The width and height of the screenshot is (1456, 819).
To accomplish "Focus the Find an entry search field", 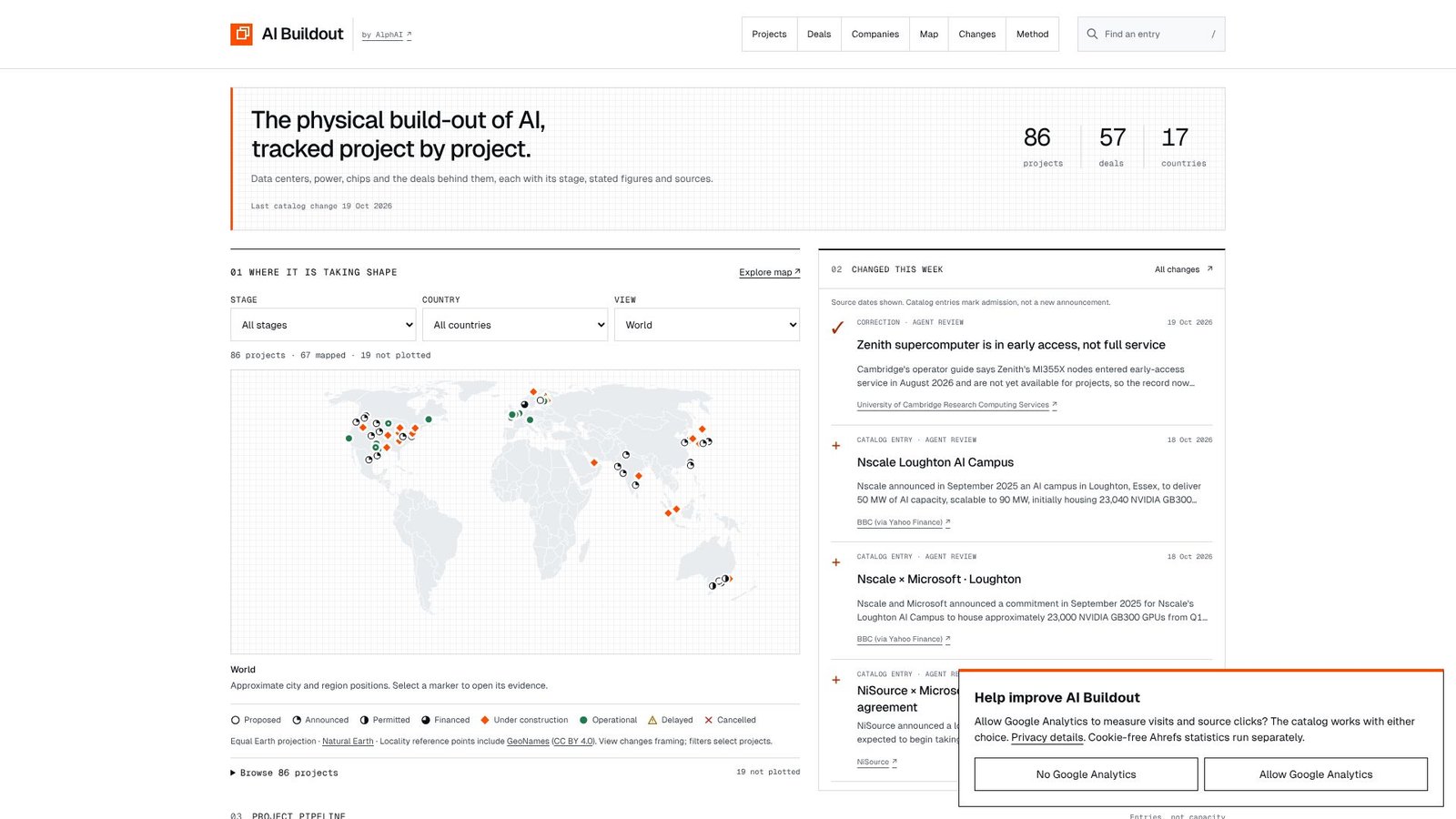I will (x=1151, y=35).
